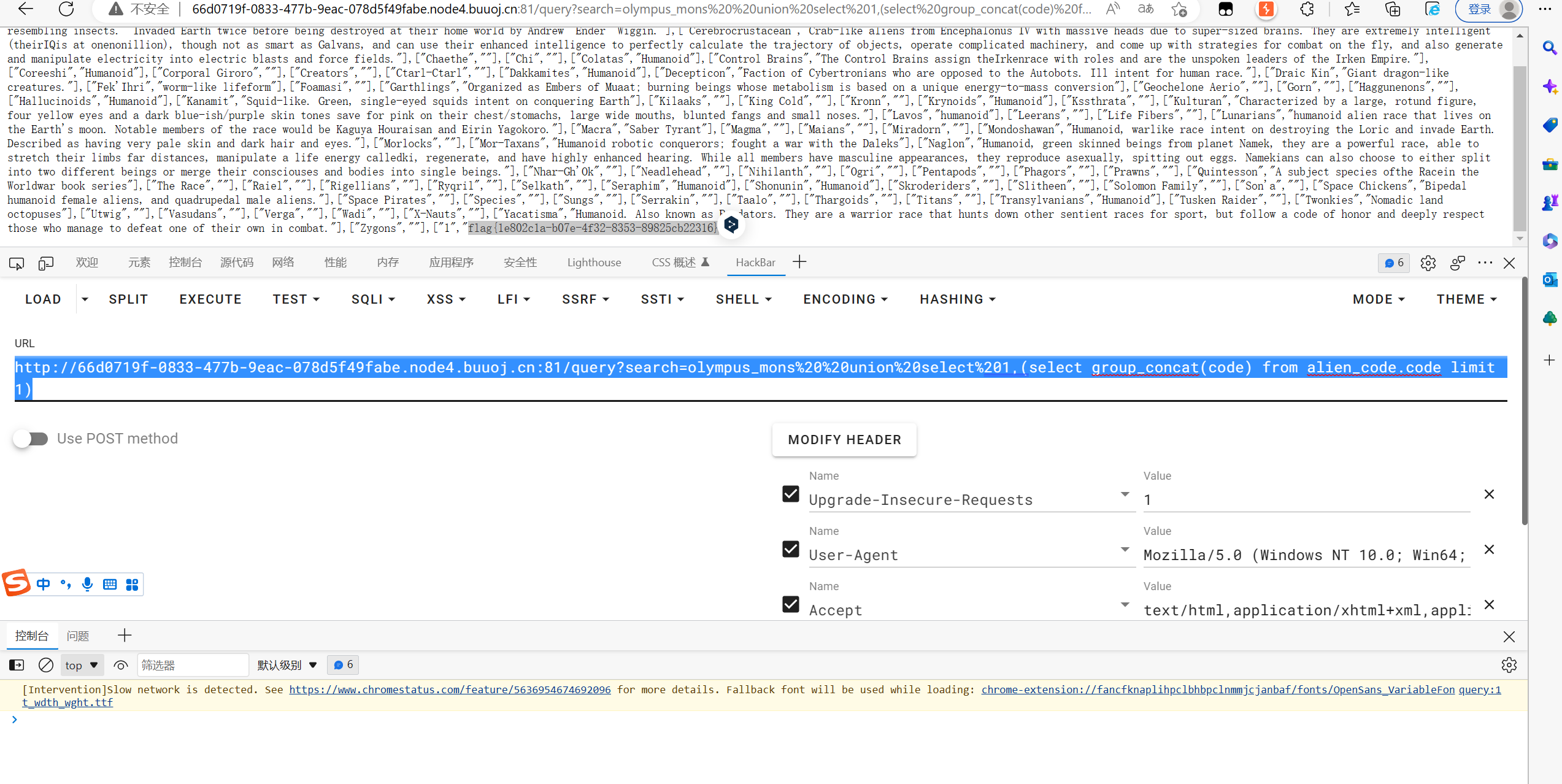This screenshot has height=784, width=1562.
Task: Switch to the Lighthouse tab
Action: coord(594,263)
